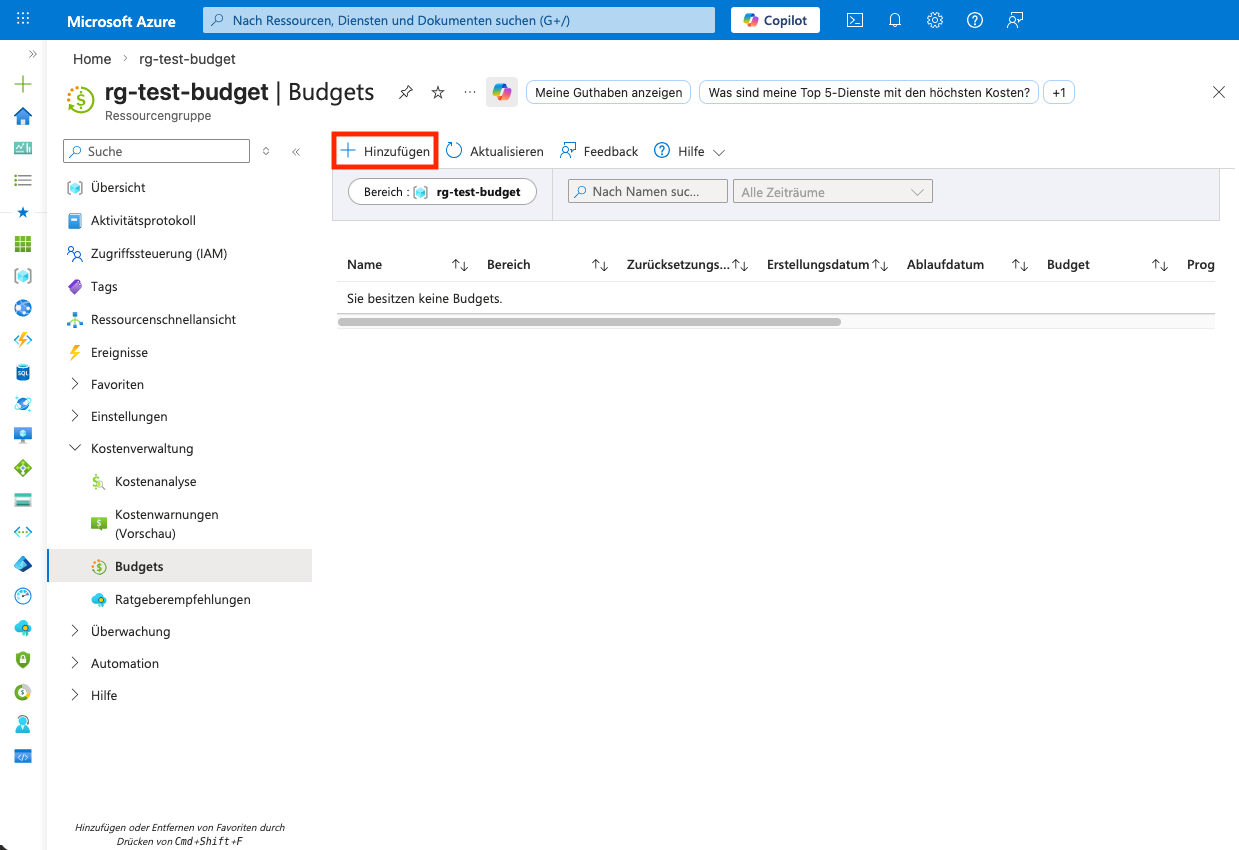Click the help question mark in header
The width and height of the screenshot is (1239, 850).
tap(975, 20)
